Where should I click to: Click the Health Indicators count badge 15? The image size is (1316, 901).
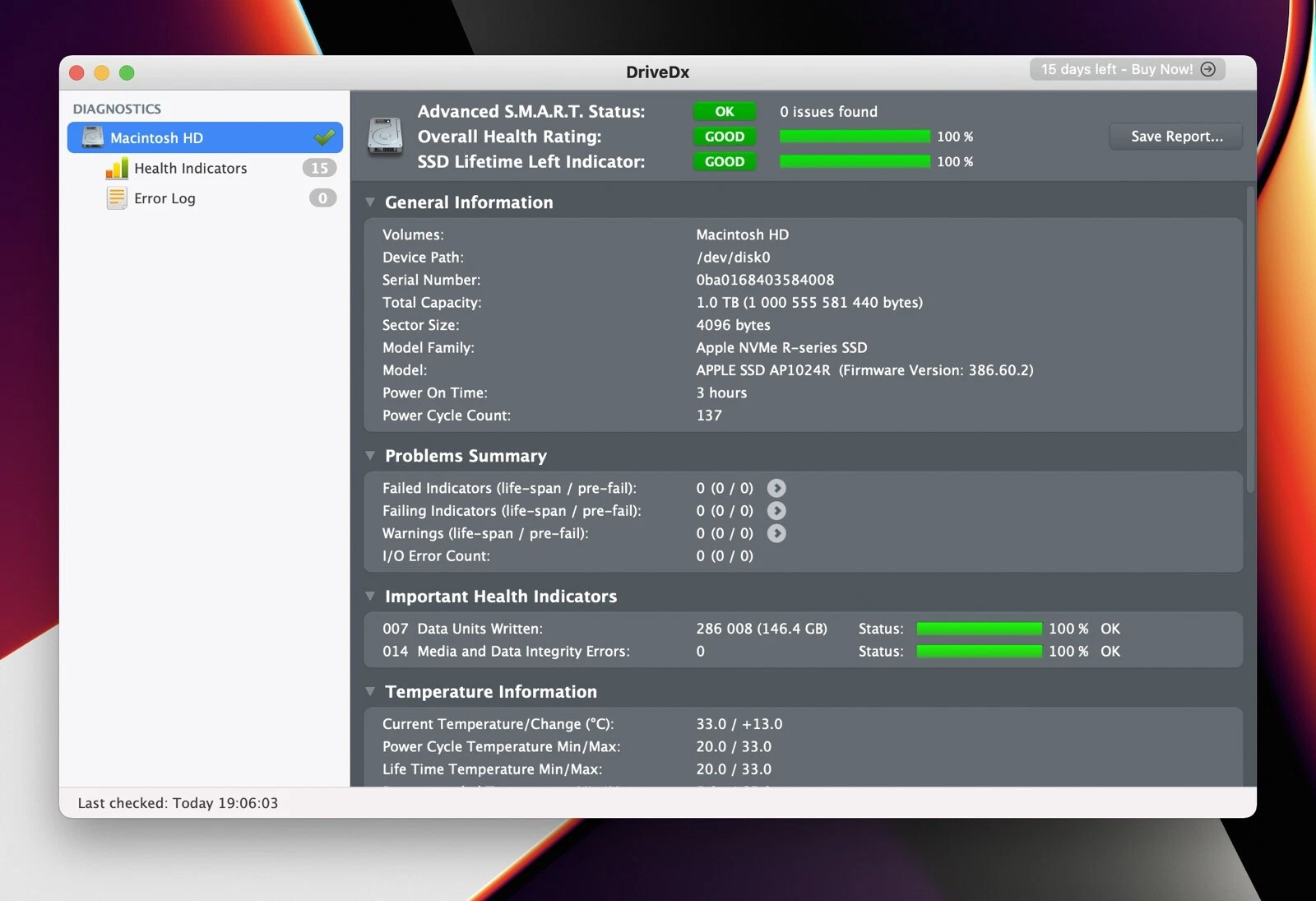[319, 168]
